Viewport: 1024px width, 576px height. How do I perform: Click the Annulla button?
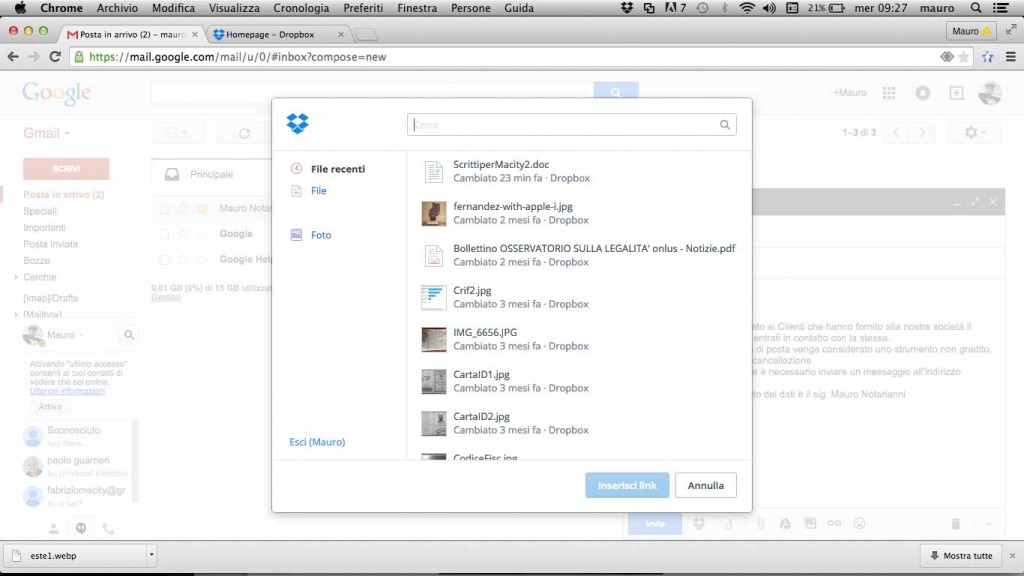[705, 485]
